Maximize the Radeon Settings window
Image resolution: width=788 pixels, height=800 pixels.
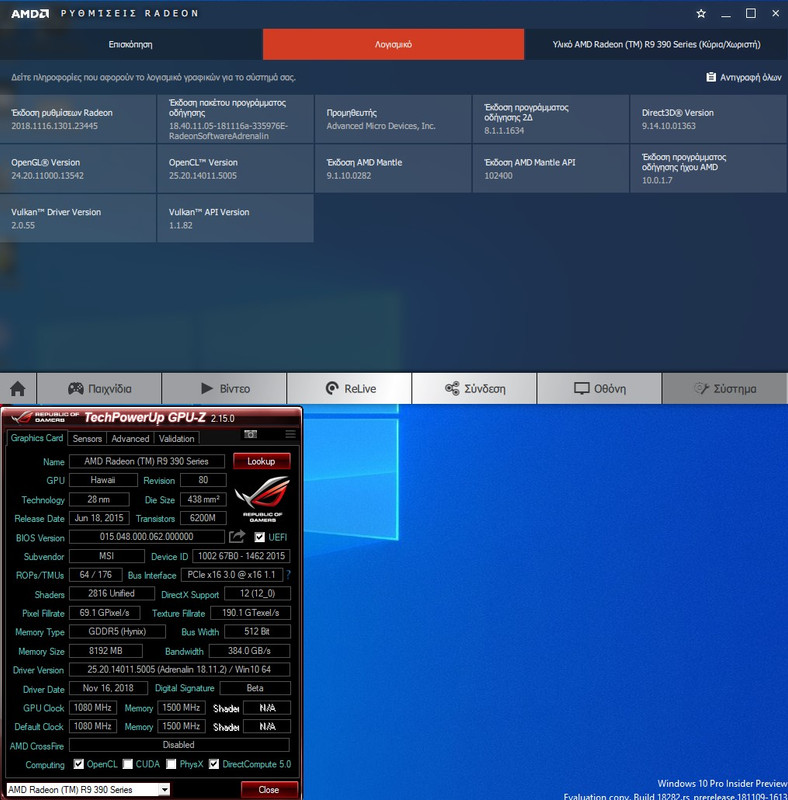(751, 14)
